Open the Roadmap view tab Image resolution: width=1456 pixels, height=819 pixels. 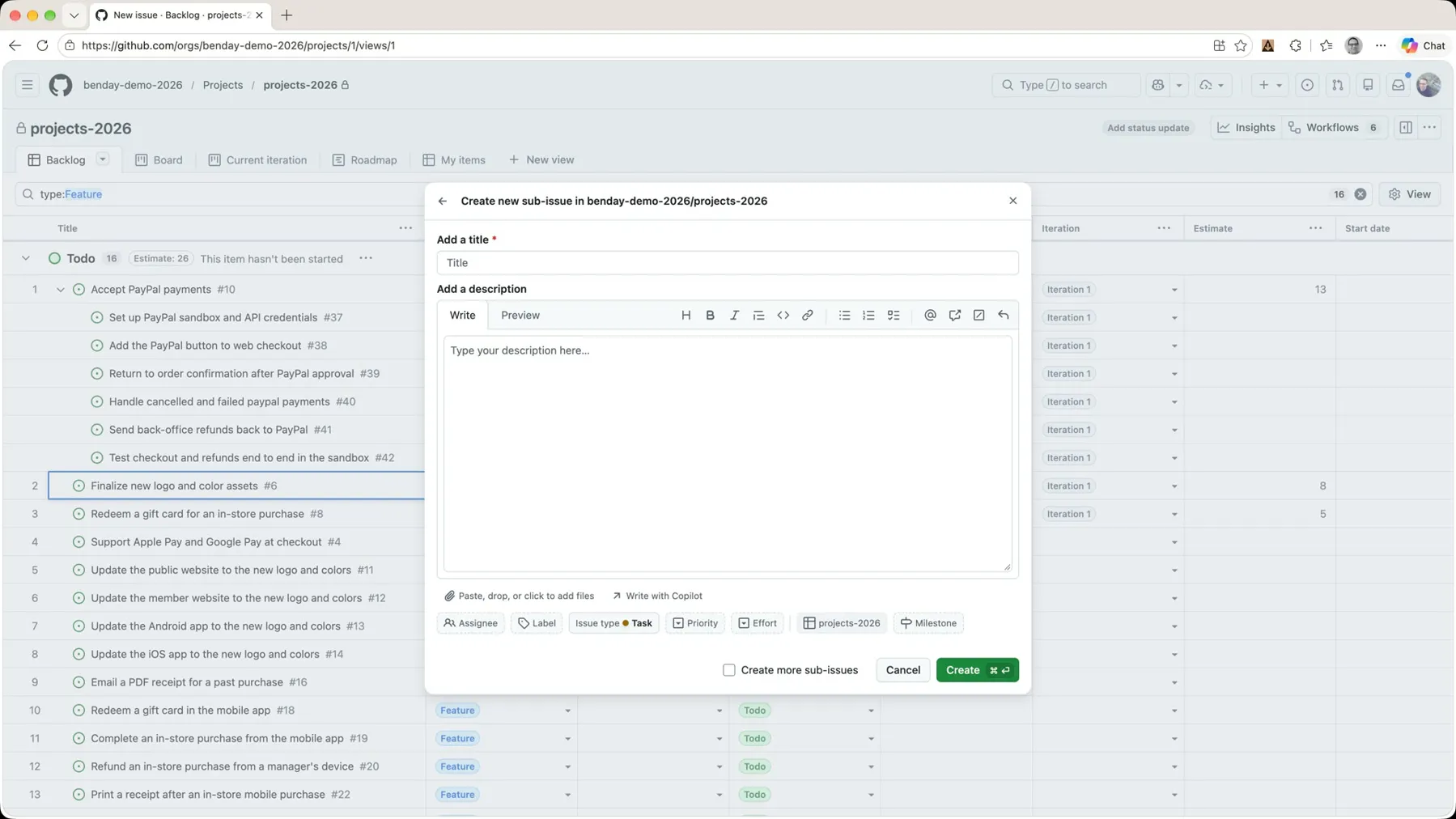click(364, 160)
